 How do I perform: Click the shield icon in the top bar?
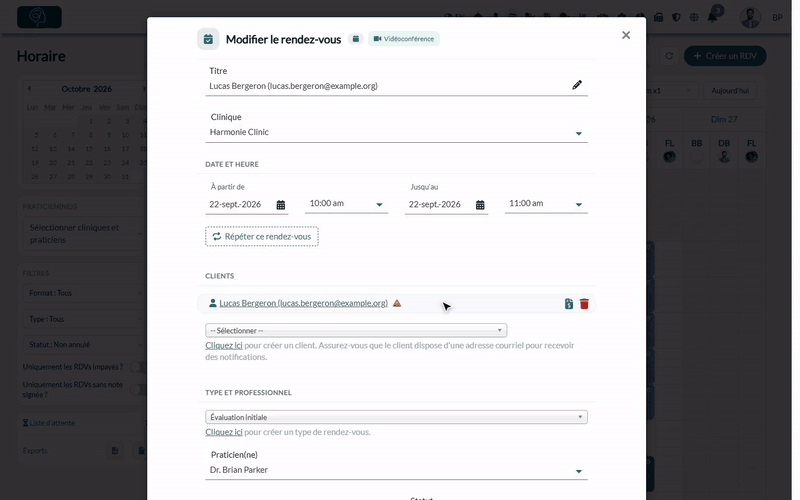tap(676, 17)
